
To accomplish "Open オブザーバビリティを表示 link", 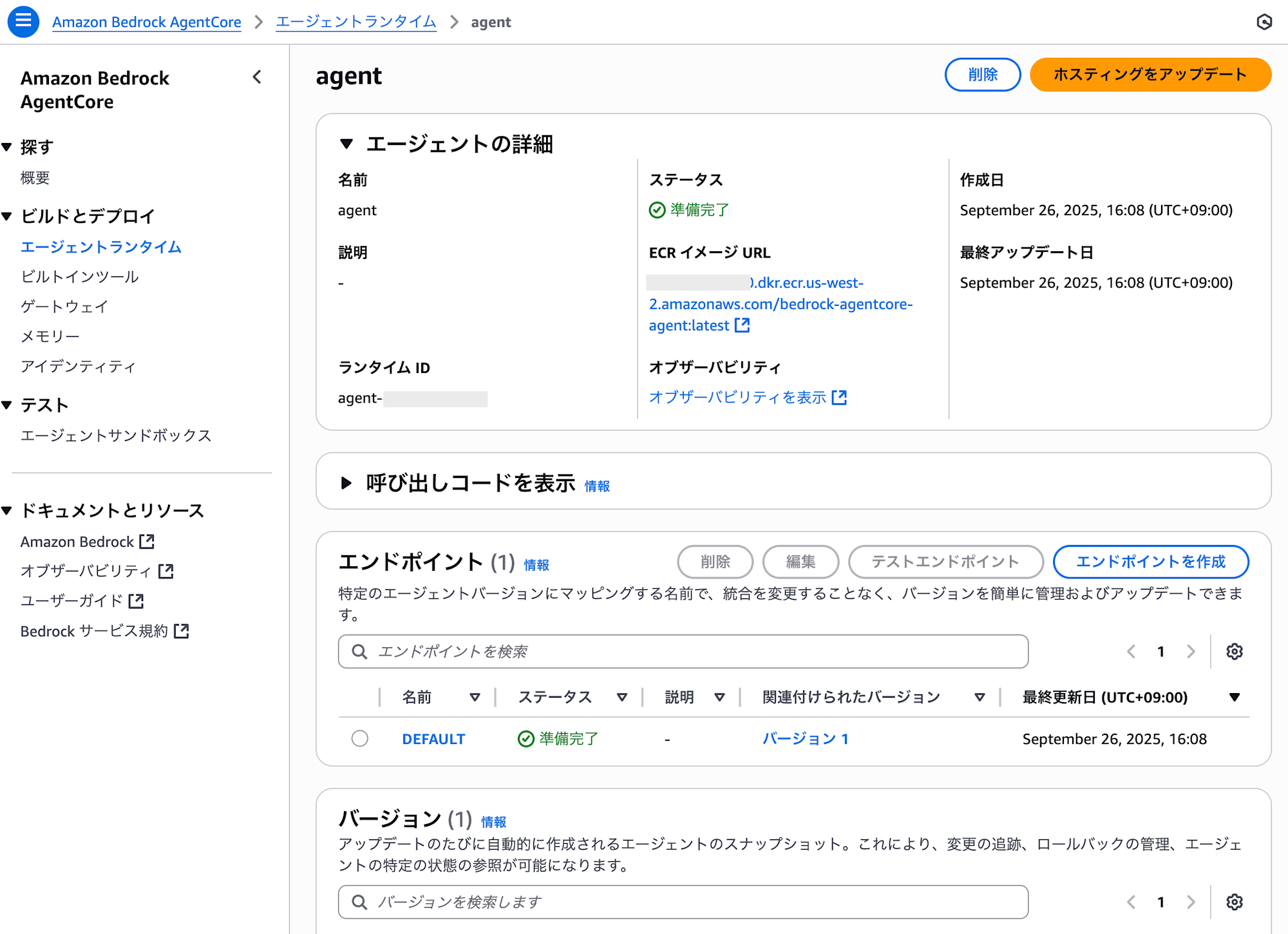I will point(737,397).
